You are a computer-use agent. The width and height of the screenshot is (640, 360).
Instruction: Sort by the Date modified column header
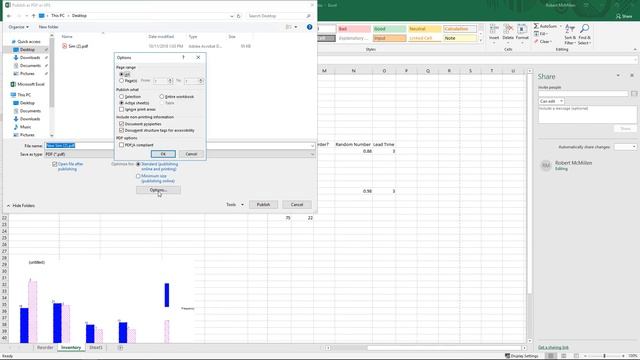pyautogui.click(x=161, y=37)
